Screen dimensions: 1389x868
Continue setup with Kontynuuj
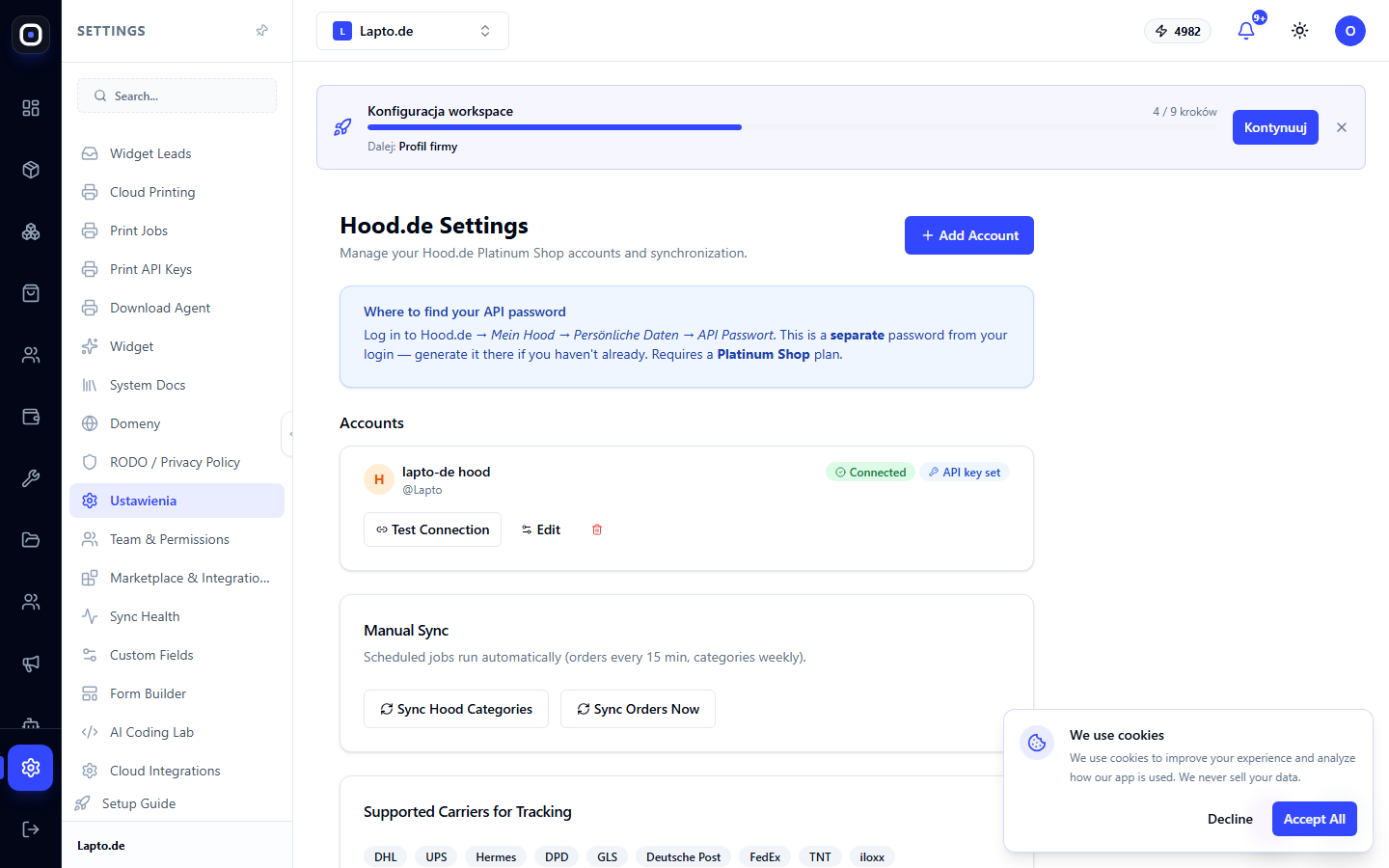pos(1275,127)
